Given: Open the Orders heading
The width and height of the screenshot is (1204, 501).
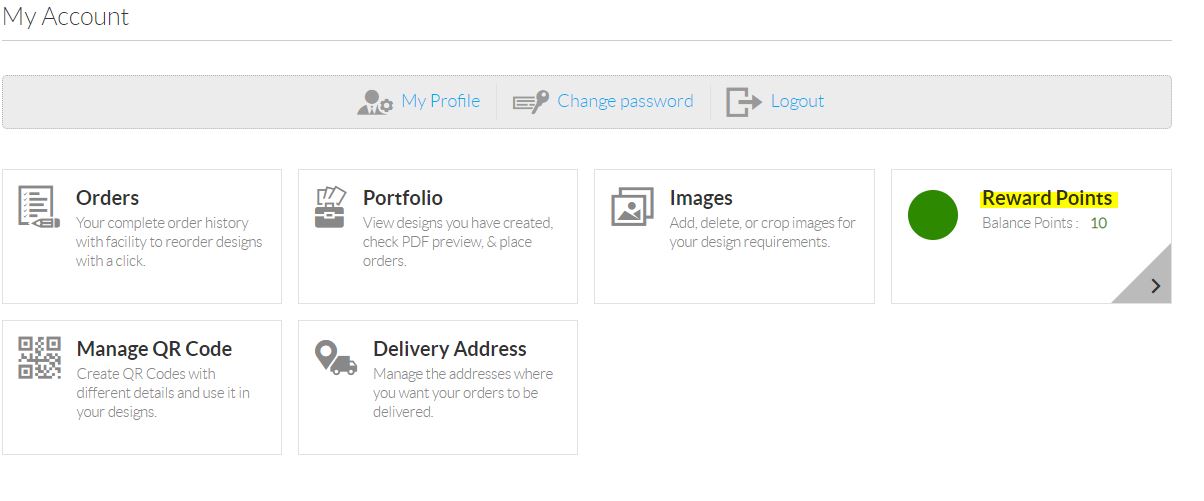Looking at the screenshot, I should (108, 198).
